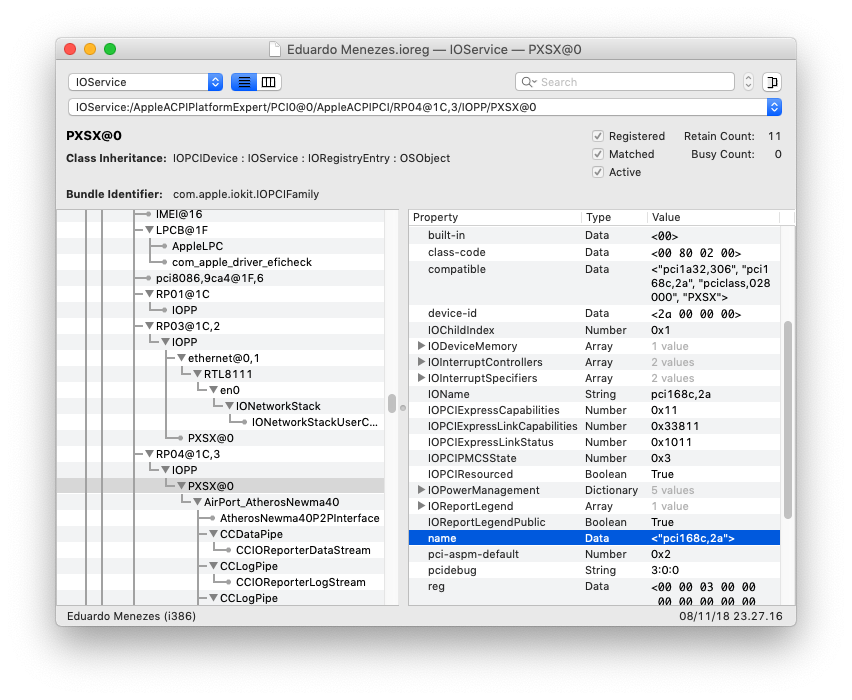Select the IOPCIExpressLinkCapabilities row
The height and width of the screenshot is (700, 852).
(594, 426)
